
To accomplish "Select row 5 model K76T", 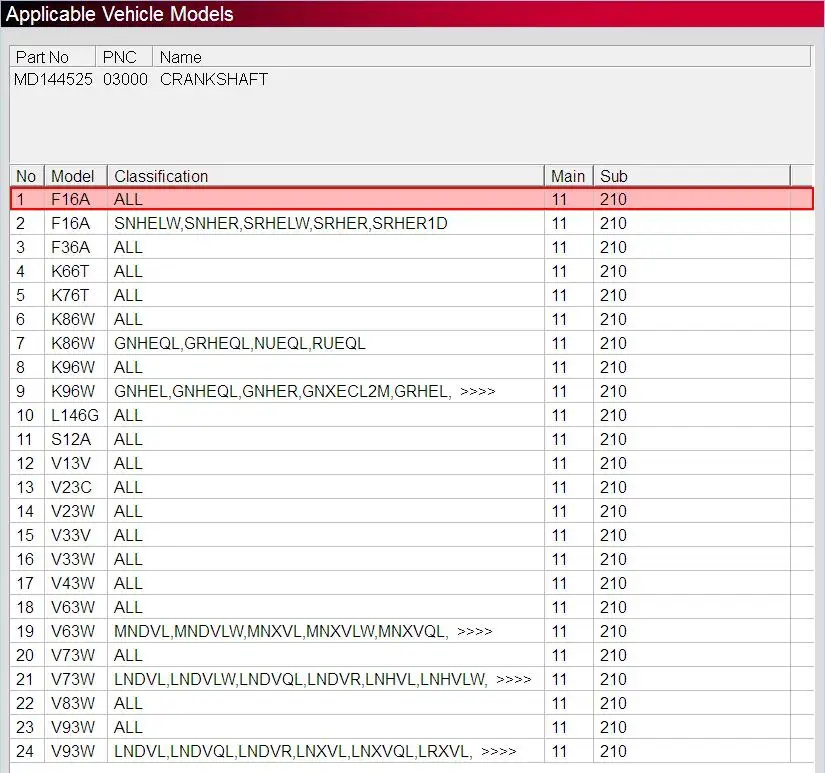I will click(70, 295).
